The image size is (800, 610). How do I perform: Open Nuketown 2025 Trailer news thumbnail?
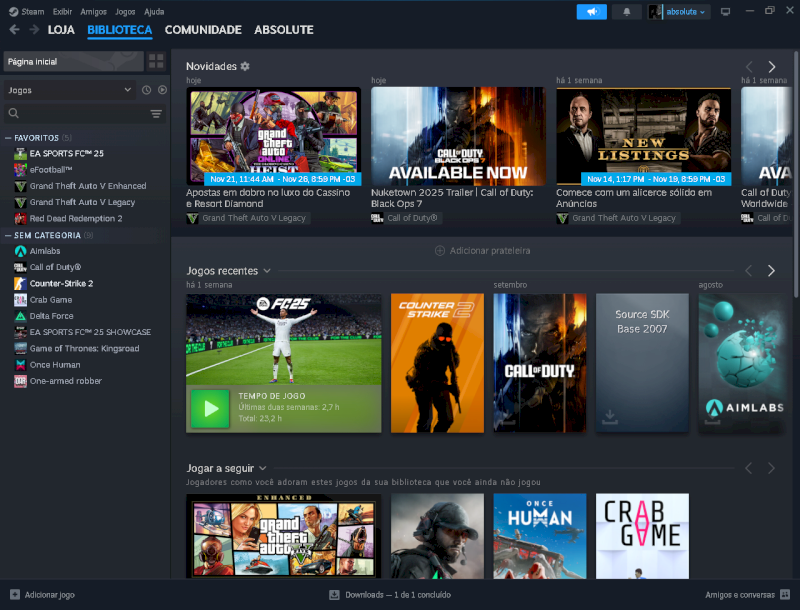458,136
